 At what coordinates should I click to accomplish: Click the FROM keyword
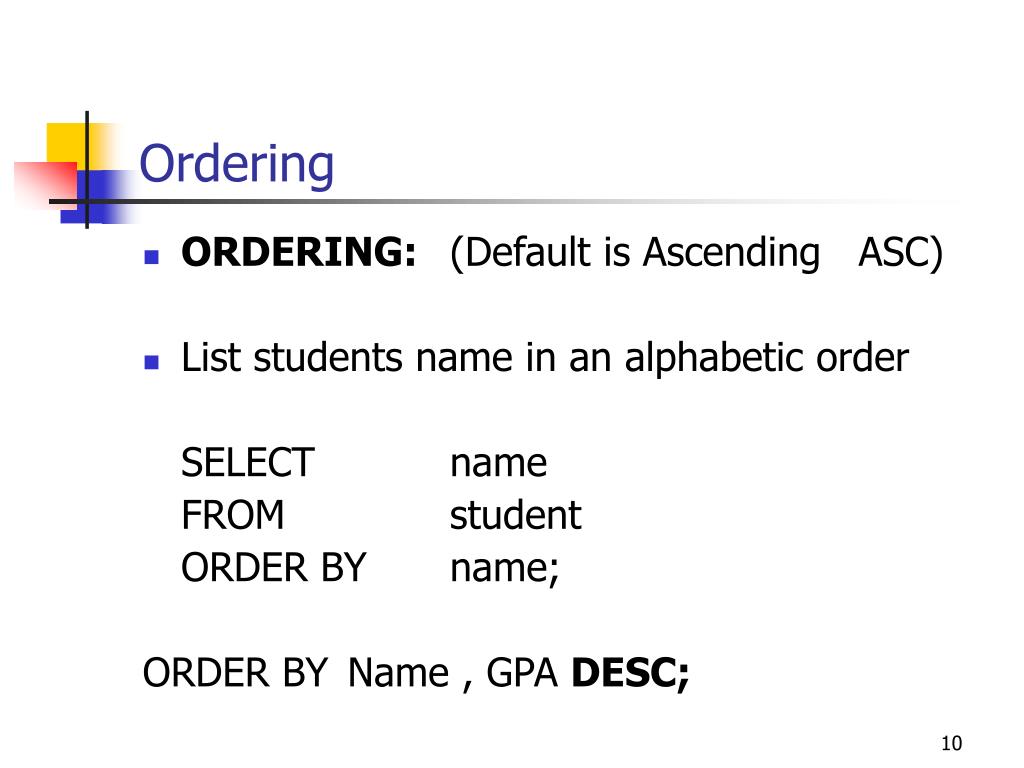point(232,515)
